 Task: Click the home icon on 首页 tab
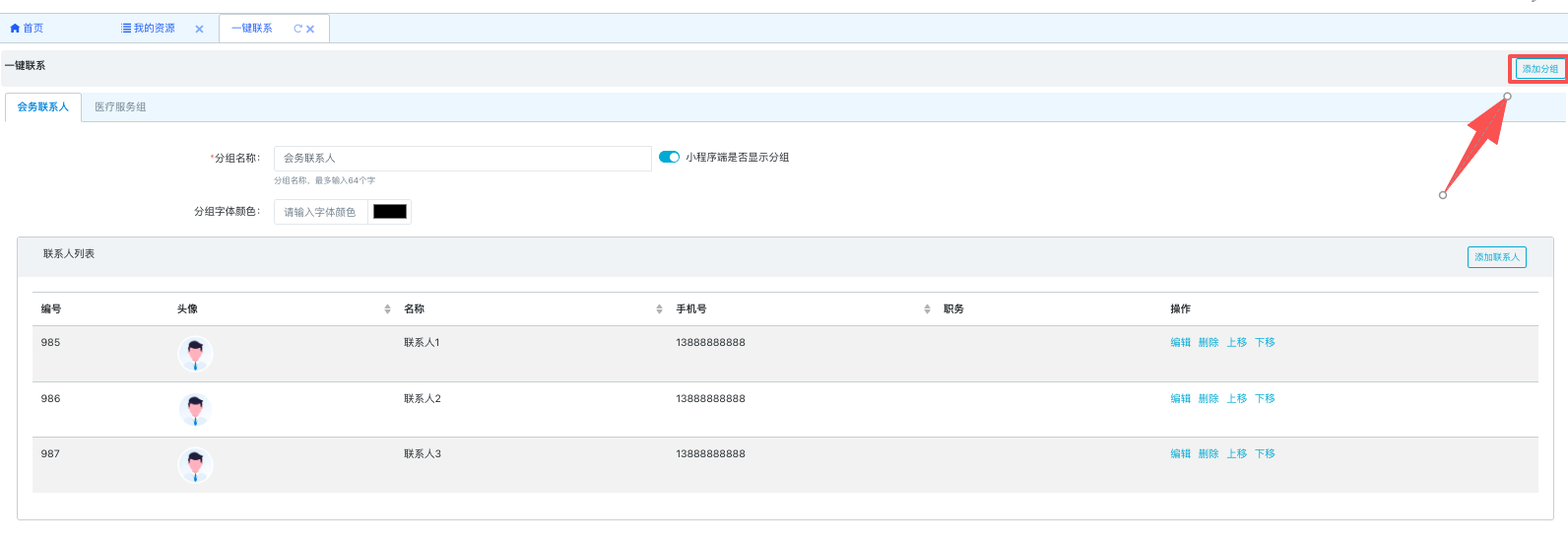(x=15, y=29)
